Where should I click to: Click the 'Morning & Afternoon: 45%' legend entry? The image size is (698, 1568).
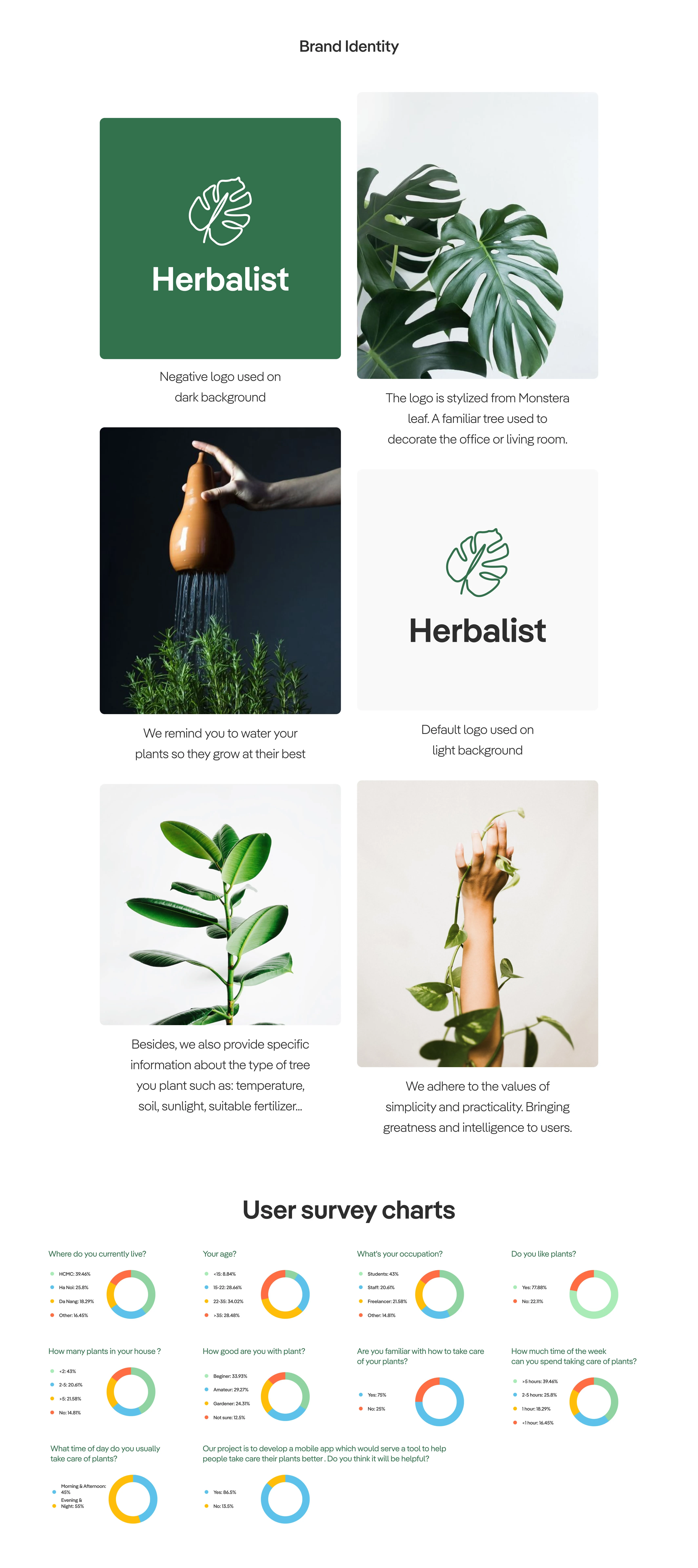(79, 1489)
